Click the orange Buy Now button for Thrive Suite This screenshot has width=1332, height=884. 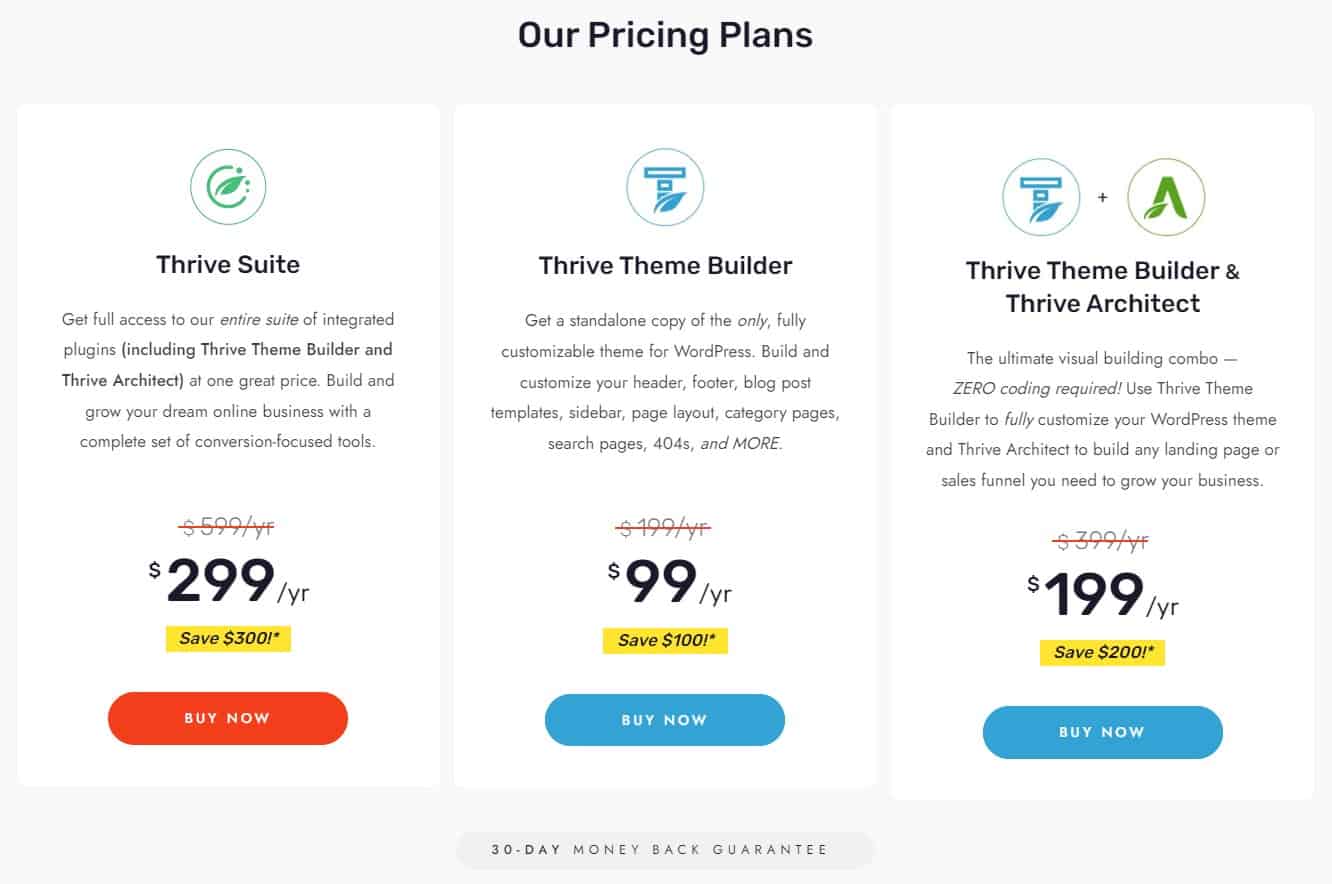click(x=227, y=718)
